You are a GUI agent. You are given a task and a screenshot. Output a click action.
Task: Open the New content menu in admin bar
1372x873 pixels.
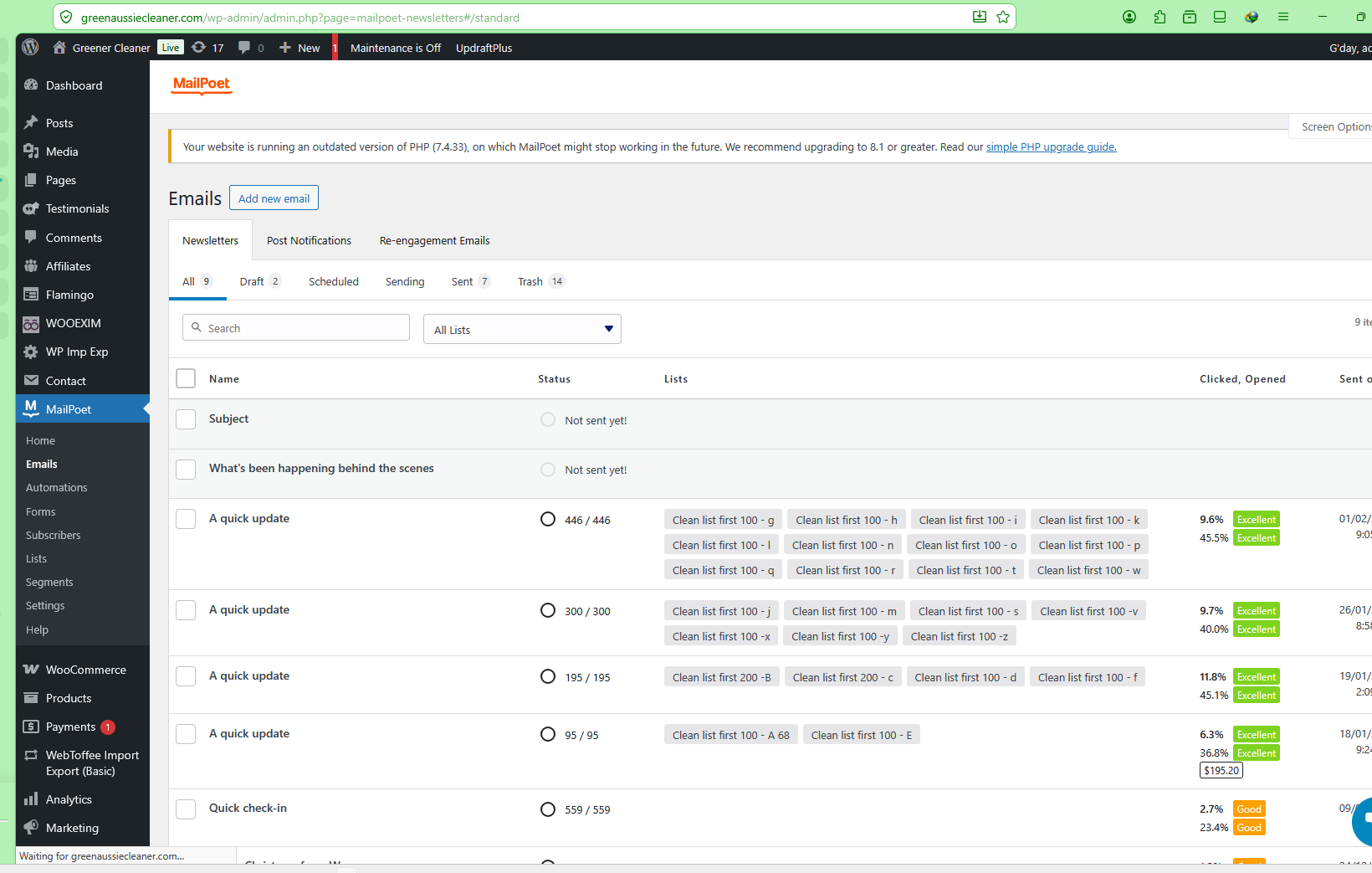299,48
